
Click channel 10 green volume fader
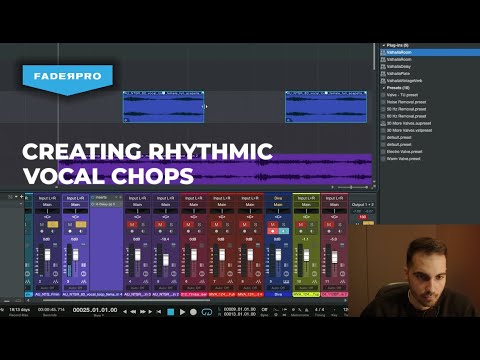pyautogui.click(x=306, y=255)
